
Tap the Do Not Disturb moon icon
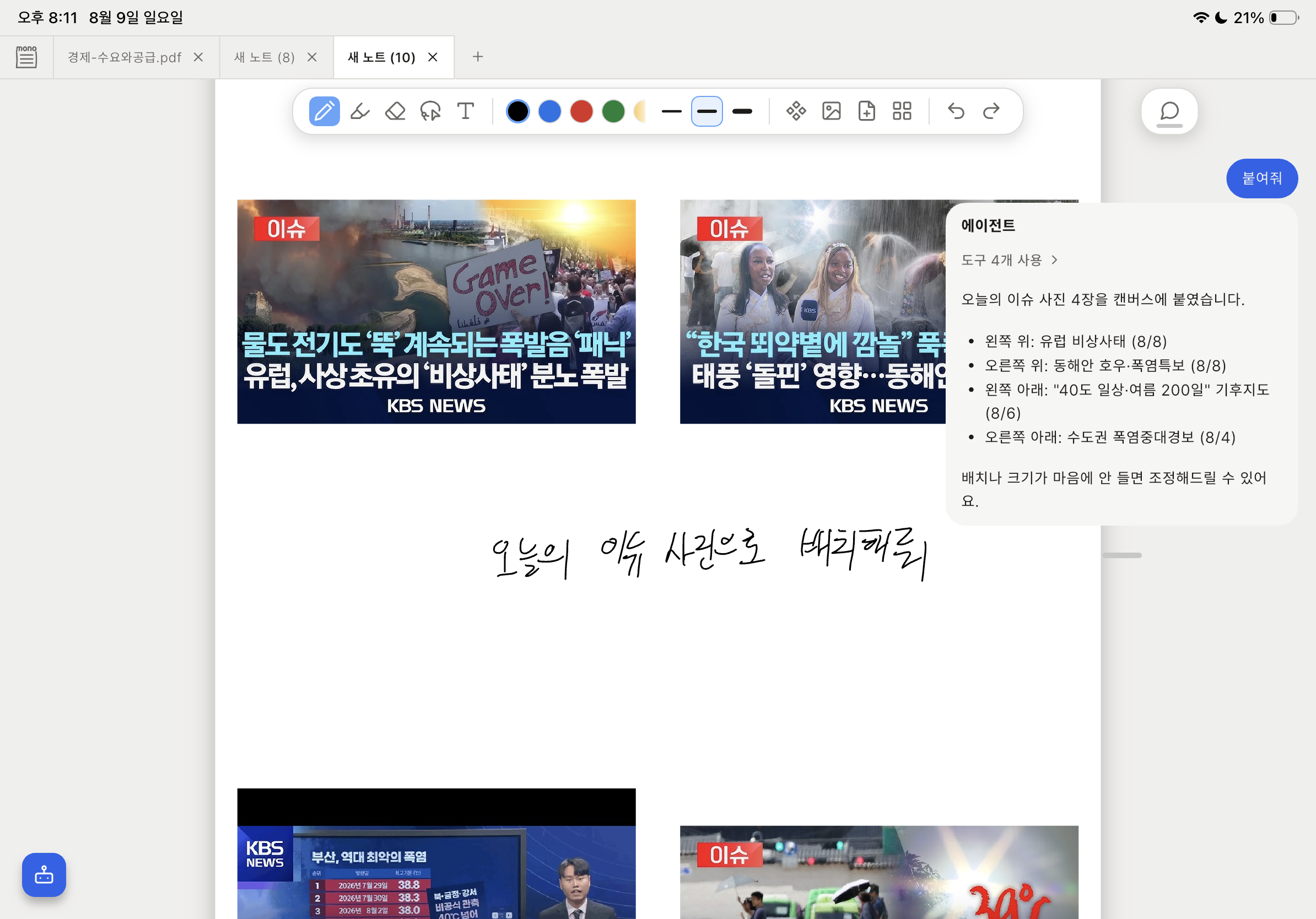click(x=1221, y=18)
